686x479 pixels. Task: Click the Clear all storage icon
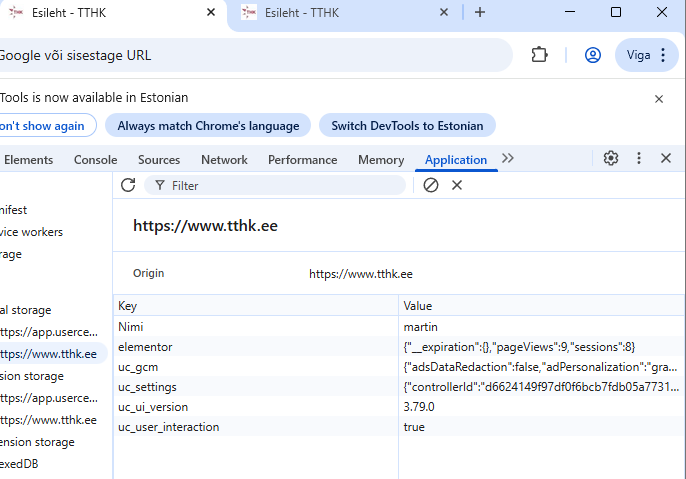point(431,185)
